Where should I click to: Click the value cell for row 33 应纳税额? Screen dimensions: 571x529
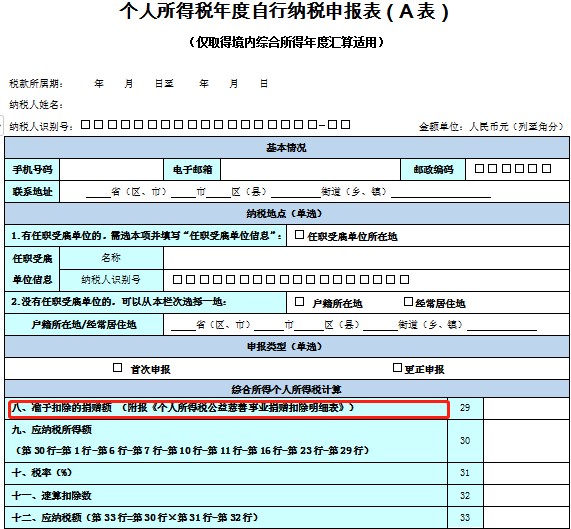click(x=526, y=518)
